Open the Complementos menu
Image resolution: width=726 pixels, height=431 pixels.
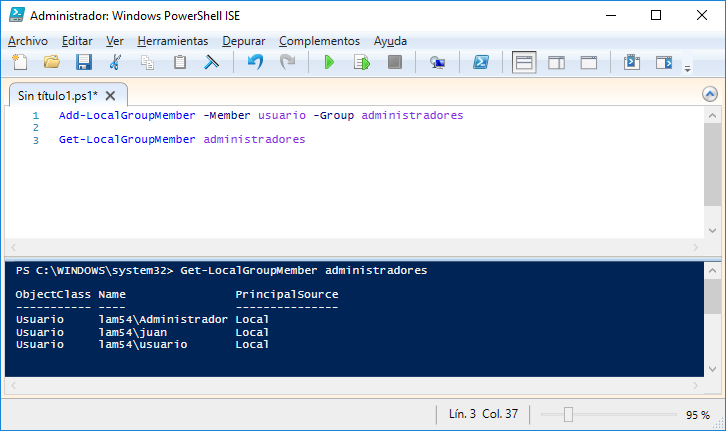(x=319, y=41)
